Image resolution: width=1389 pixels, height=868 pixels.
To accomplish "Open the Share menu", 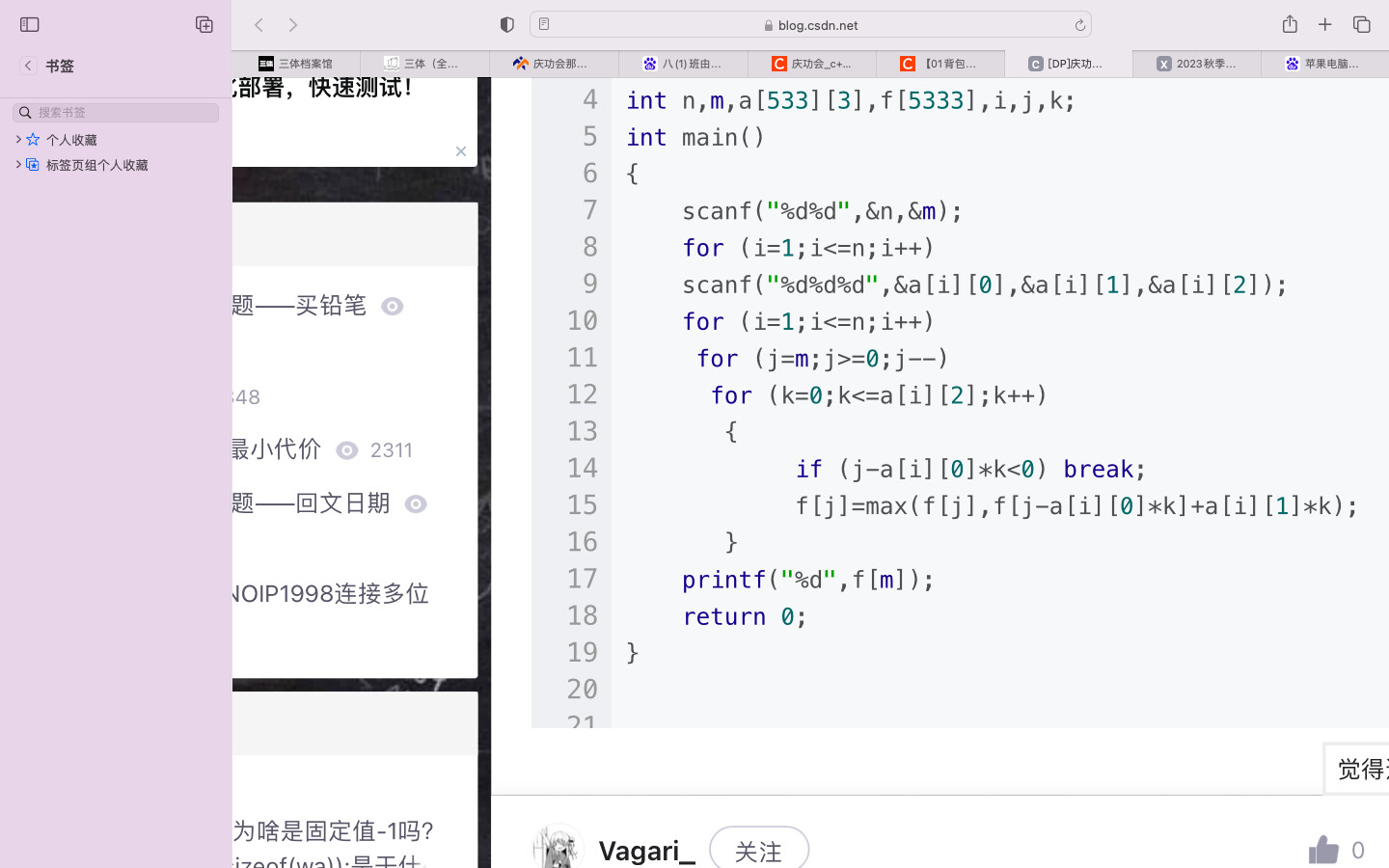I will pos(1290,24).
